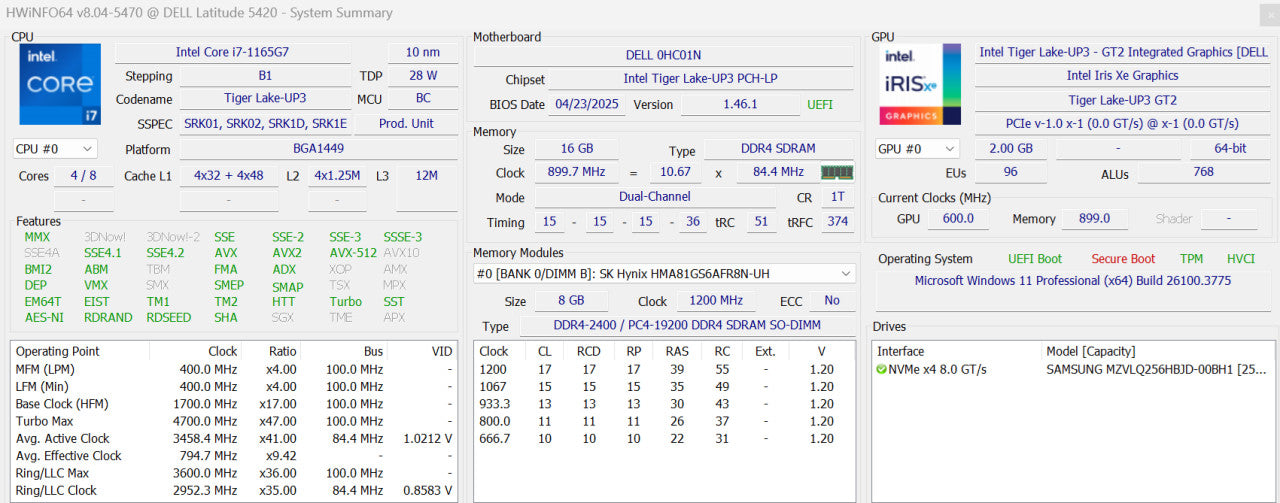Click the 10 nm process field
Screen dimensions: 1280x503
[423, 52]
